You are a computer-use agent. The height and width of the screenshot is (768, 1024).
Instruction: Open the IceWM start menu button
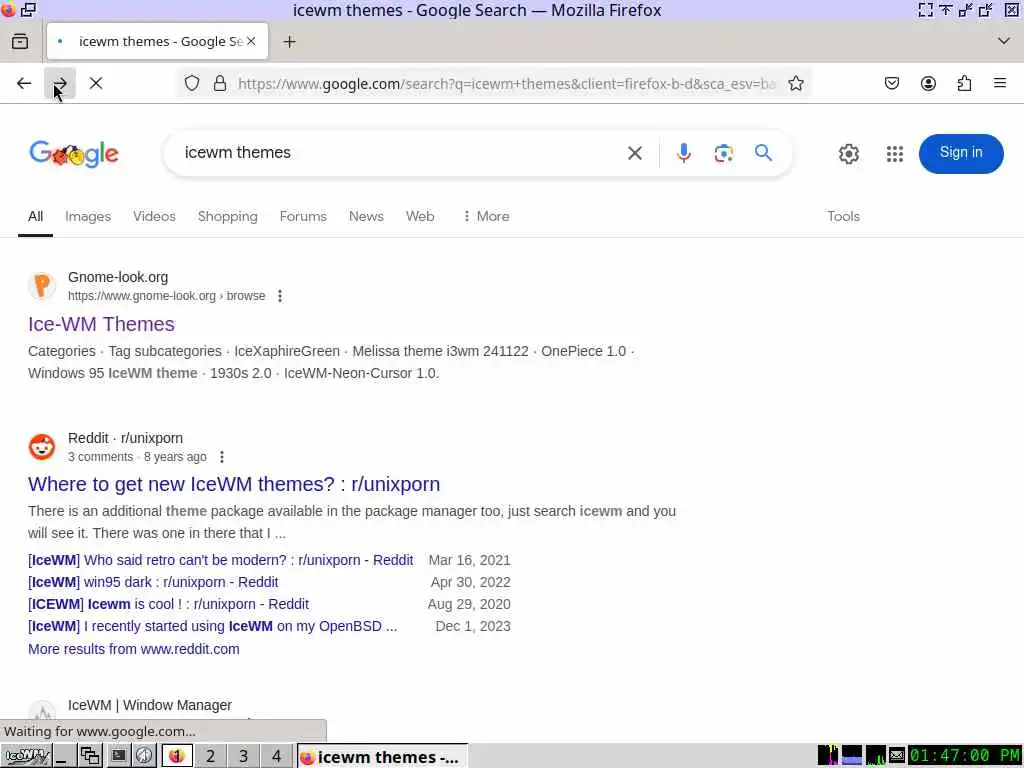[x=25, y=756]
